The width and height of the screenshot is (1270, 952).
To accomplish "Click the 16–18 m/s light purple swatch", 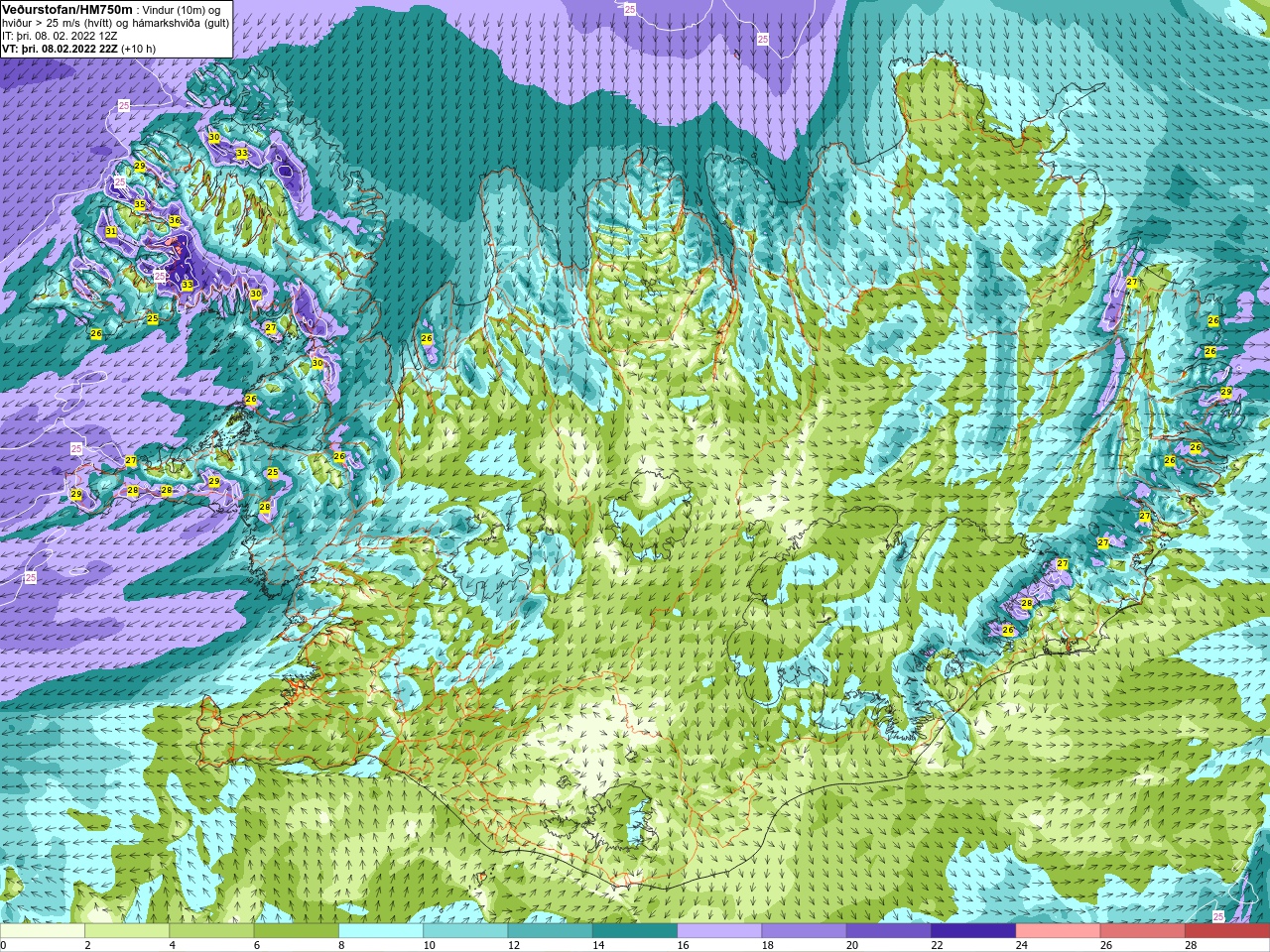I will [719, 931].
